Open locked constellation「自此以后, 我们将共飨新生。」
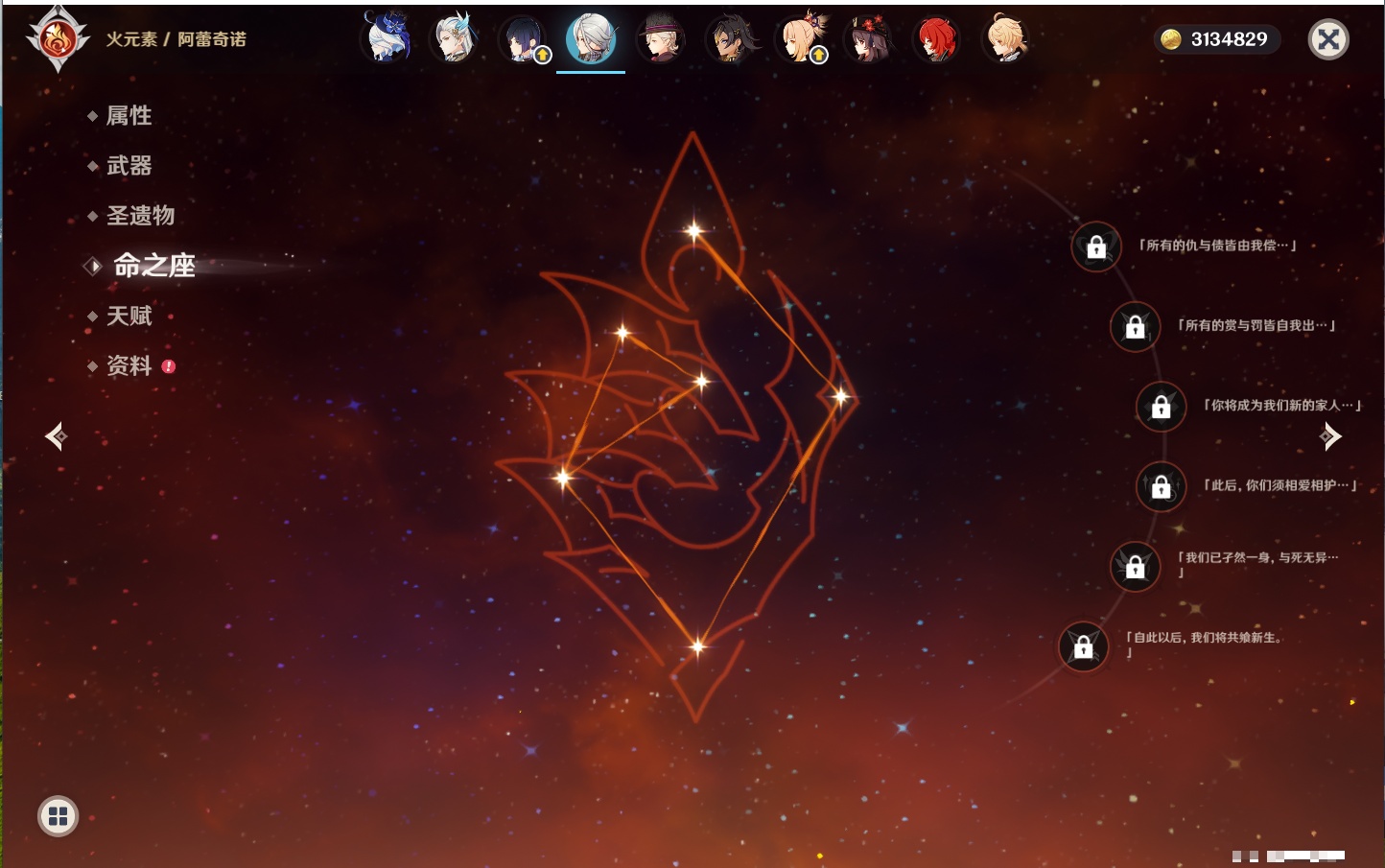 (x=1083, y=647)
